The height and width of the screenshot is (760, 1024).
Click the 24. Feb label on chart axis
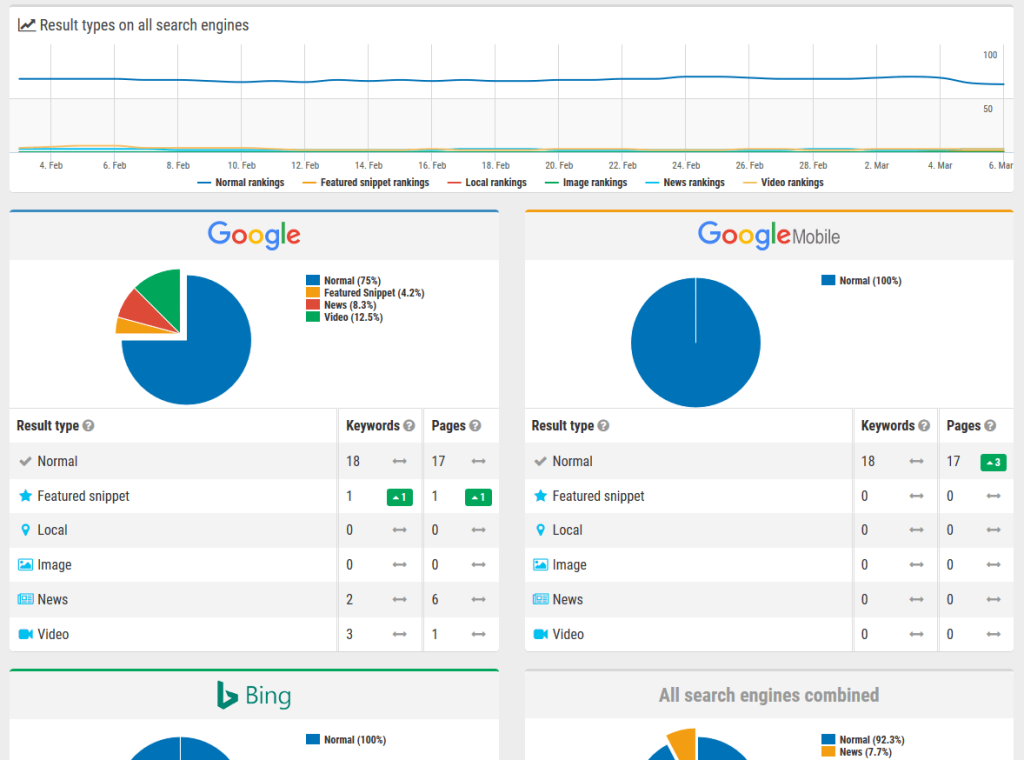point(686,166)
